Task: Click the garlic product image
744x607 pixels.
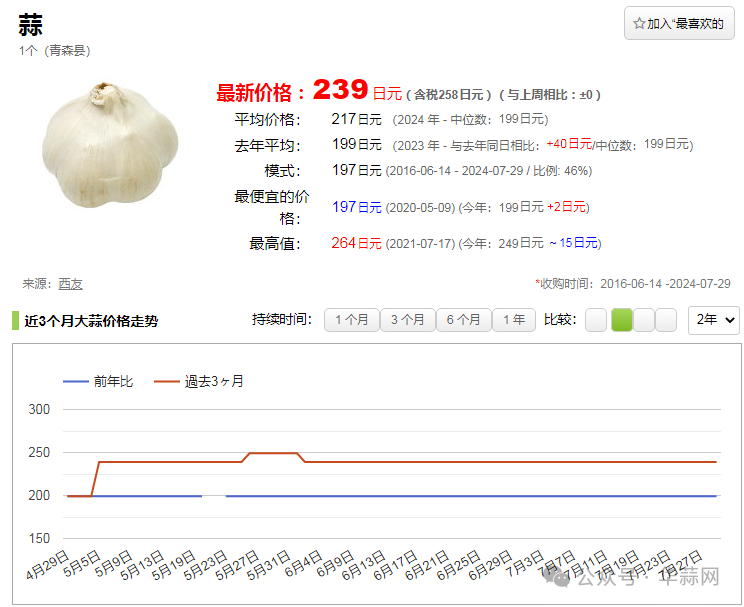Action: [110, 146]
